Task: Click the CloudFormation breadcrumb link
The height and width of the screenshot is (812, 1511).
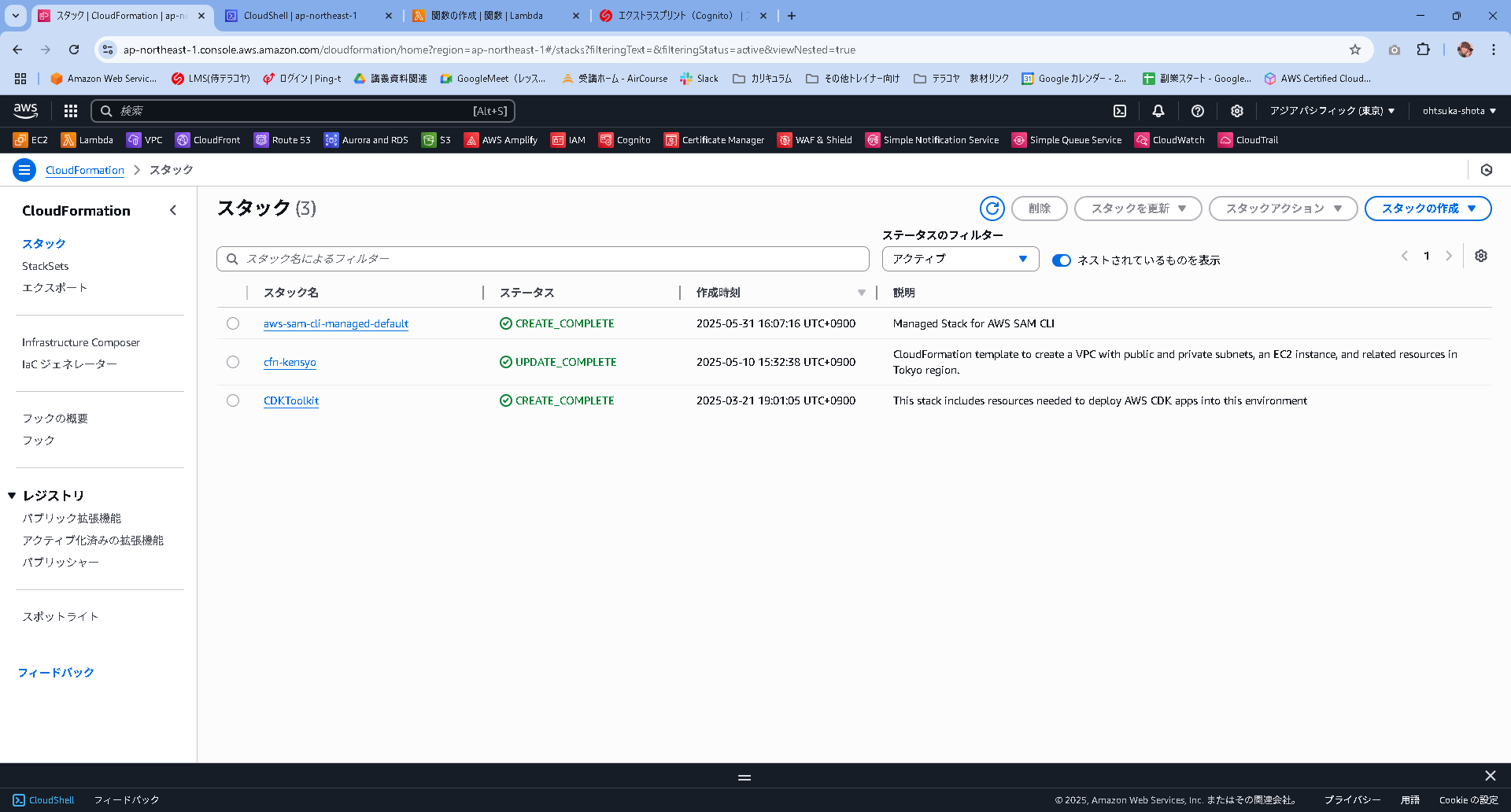Action: (85, 170)
